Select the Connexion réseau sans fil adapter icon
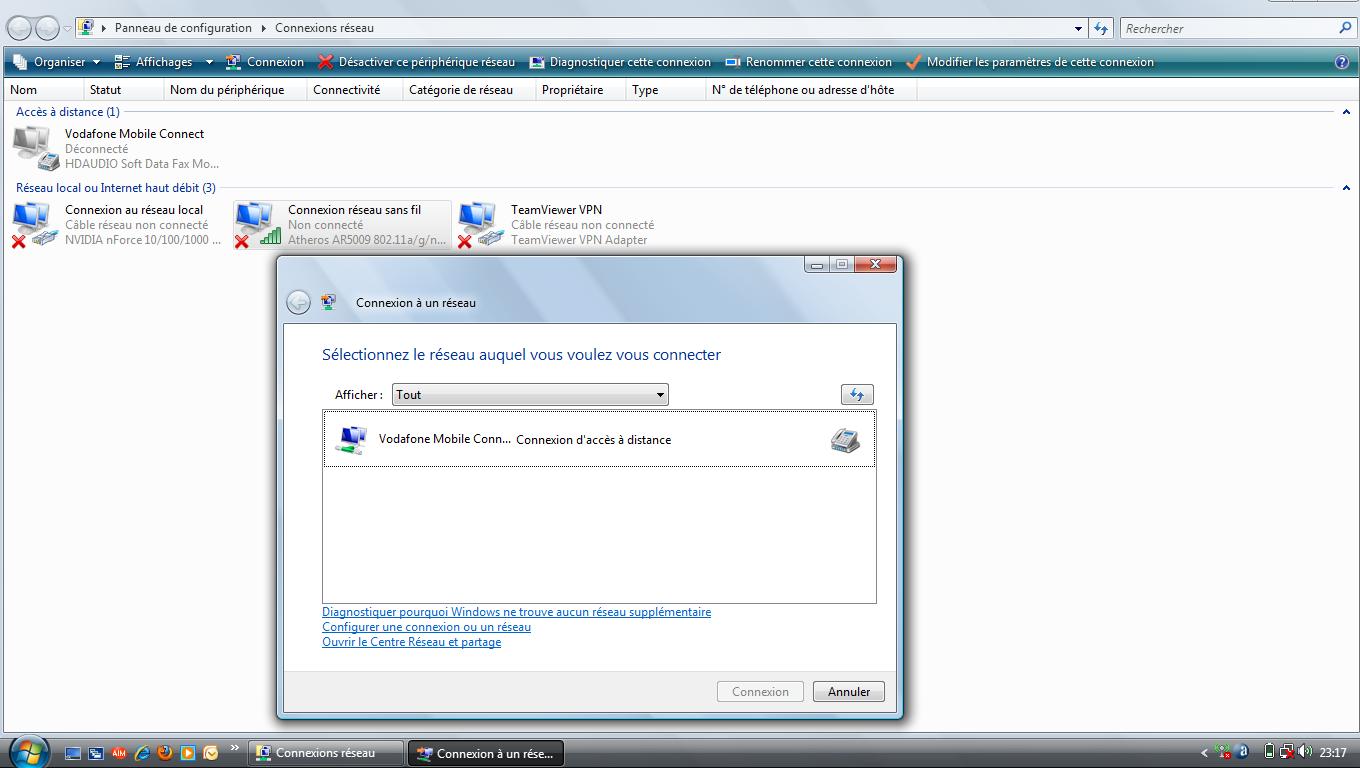The width and height of the screenshot is (1360, 768). 258,225
